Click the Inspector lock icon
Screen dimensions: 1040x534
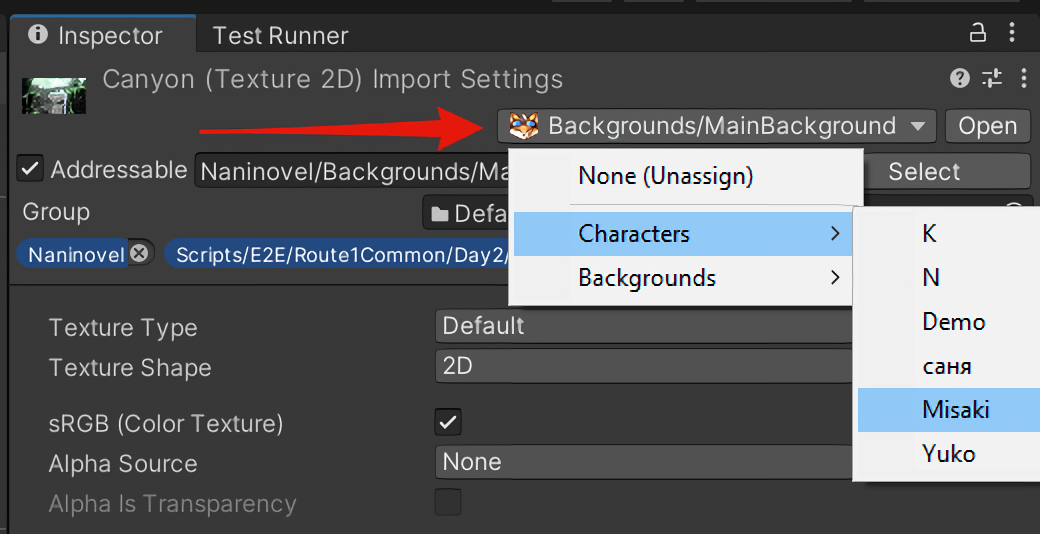point(979,34)
